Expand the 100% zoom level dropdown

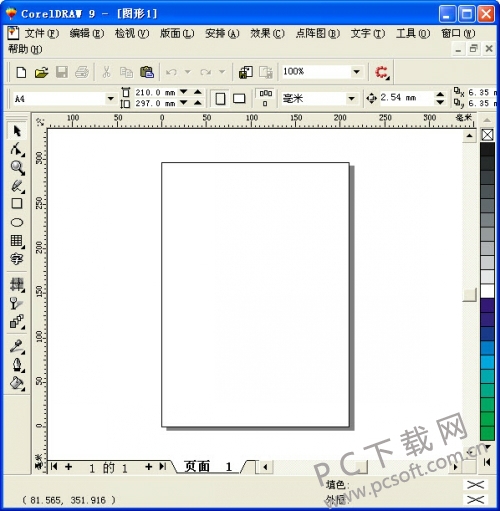coord(356,72)
